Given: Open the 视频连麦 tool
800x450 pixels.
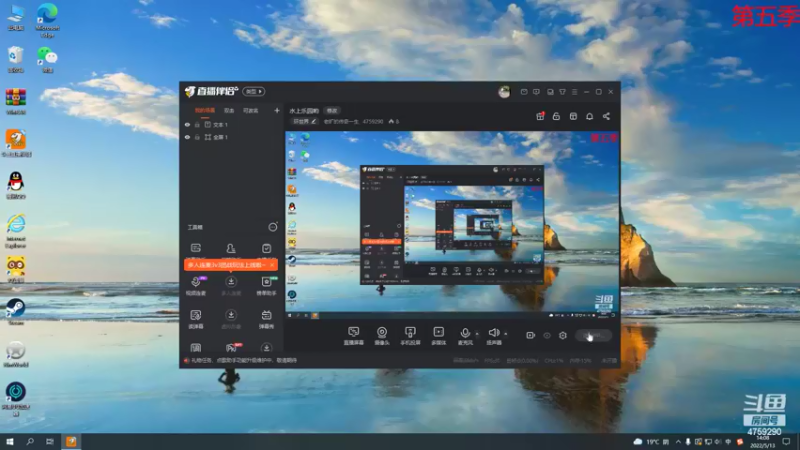Looking at the screenshot, I should 196,286.
